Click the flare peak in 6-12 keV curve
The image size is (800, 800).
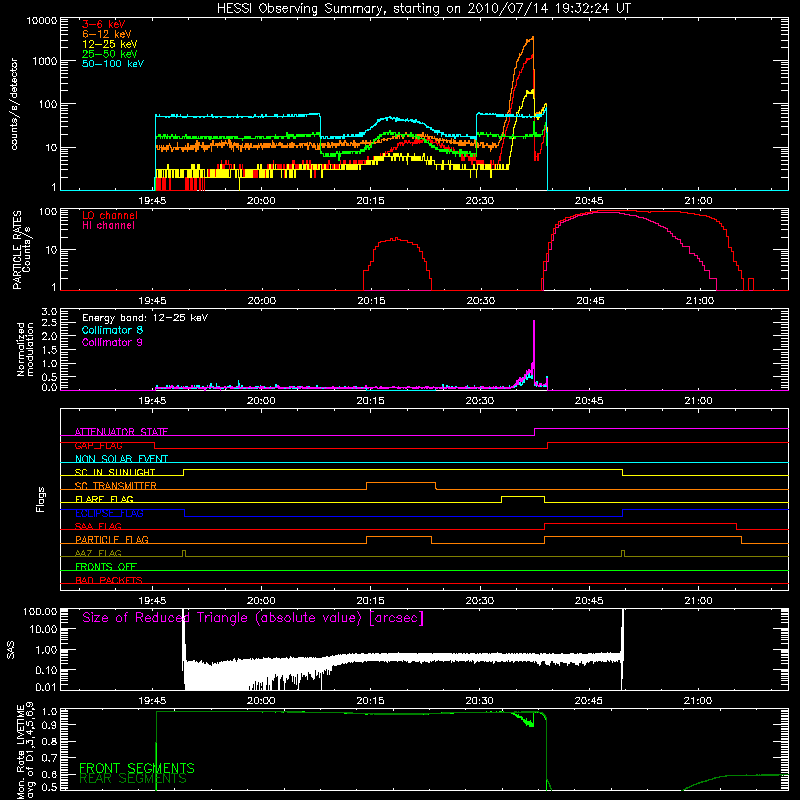coord(533,37)
